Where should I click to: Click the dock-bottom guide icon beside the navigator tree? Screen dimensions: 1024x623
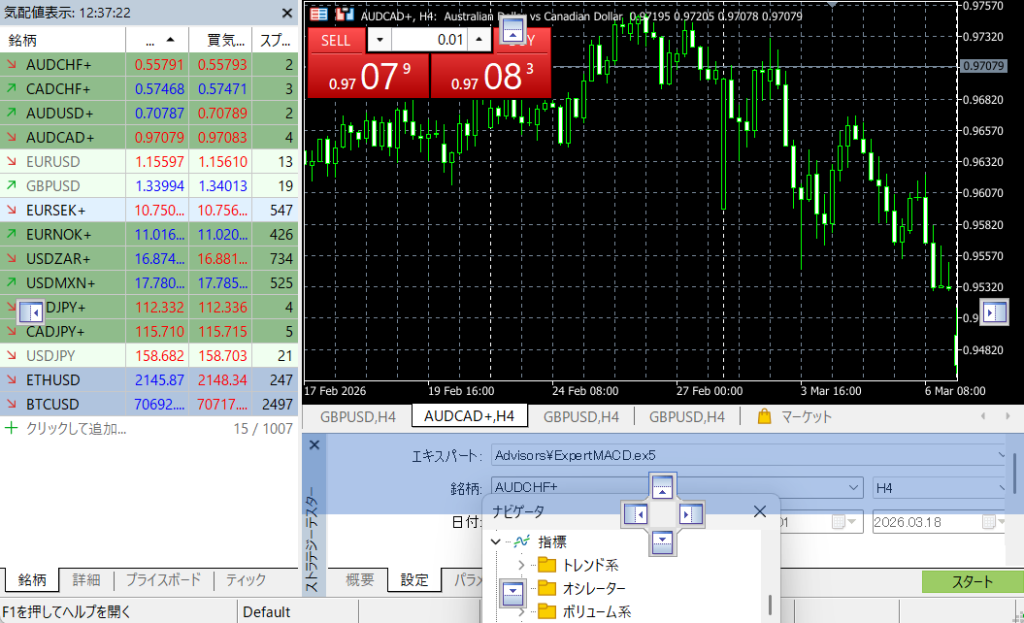(512, 593)
